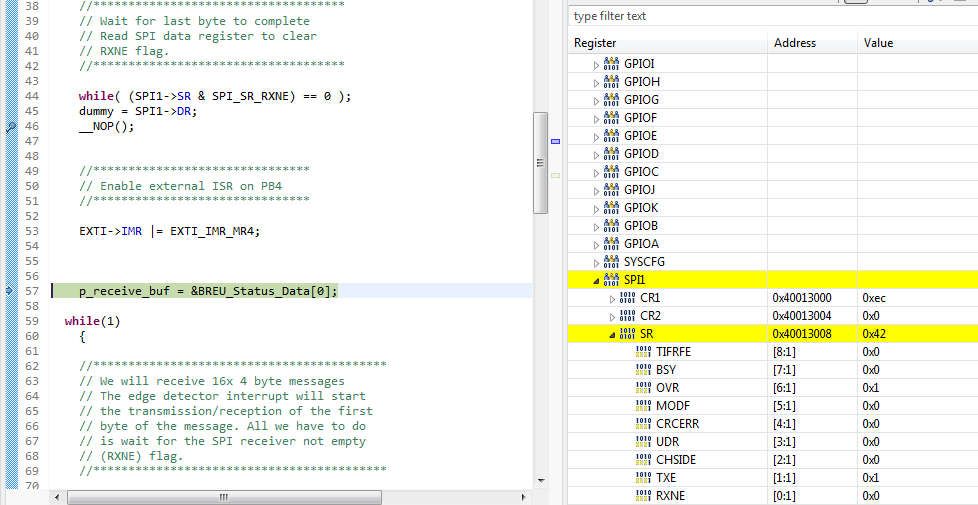
Task: Collapse the SPI1 peripheral node
Action: (596, 281)
